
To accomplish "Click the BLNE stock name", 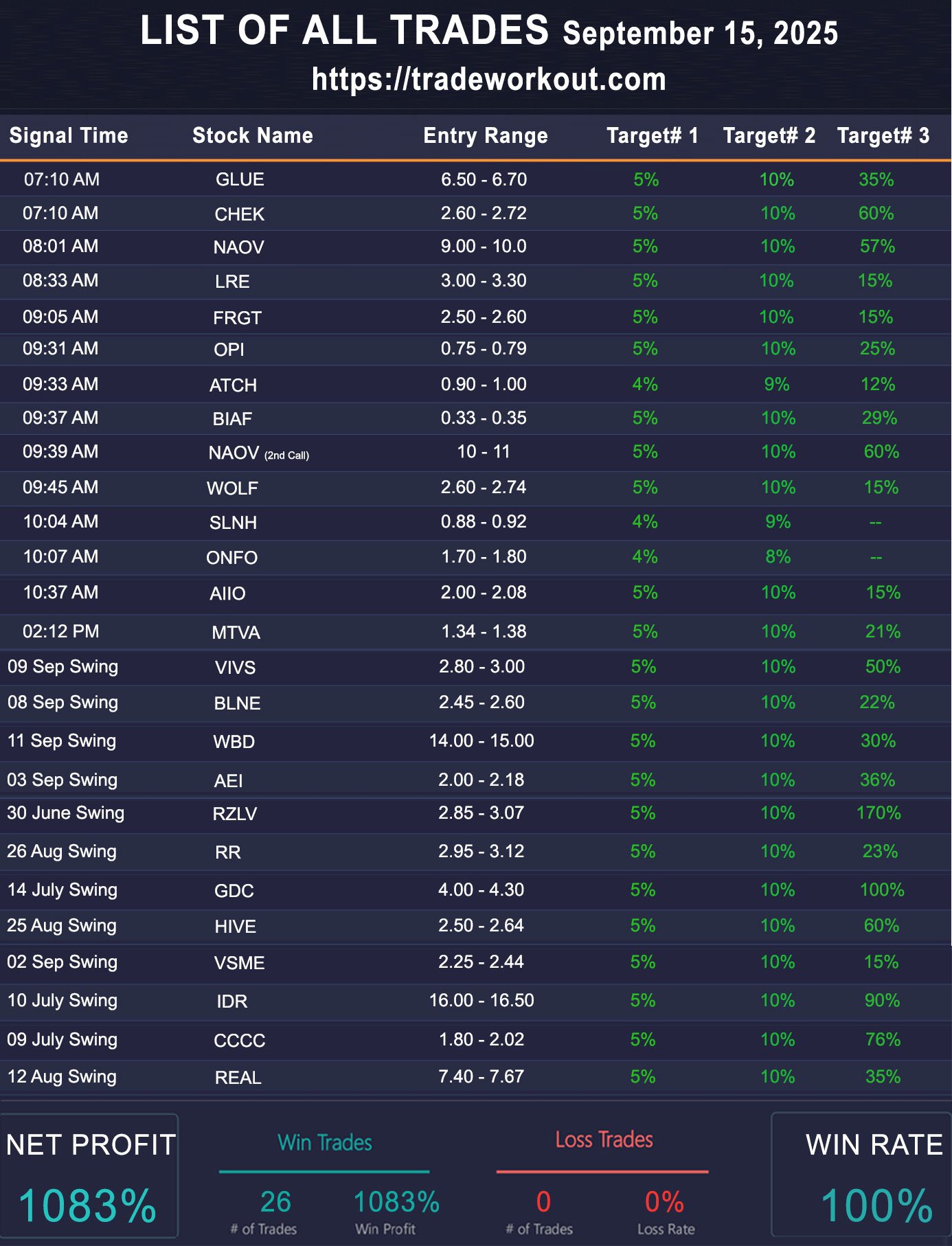I will (237, 703).
